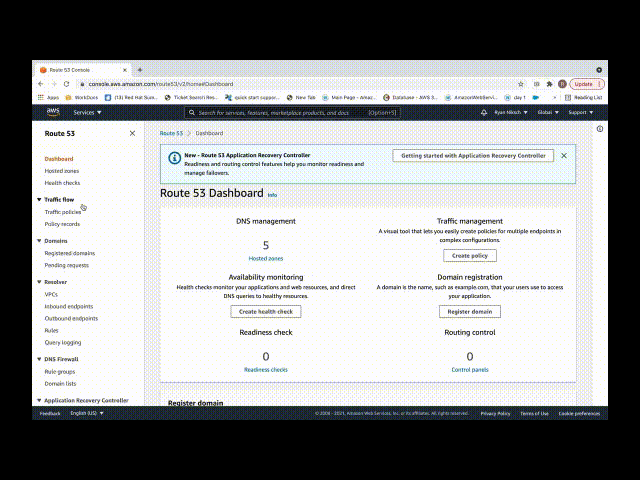640x480 pixels.
Task: Reload the page with refresh icon
Action: click(x=67, y=84)
